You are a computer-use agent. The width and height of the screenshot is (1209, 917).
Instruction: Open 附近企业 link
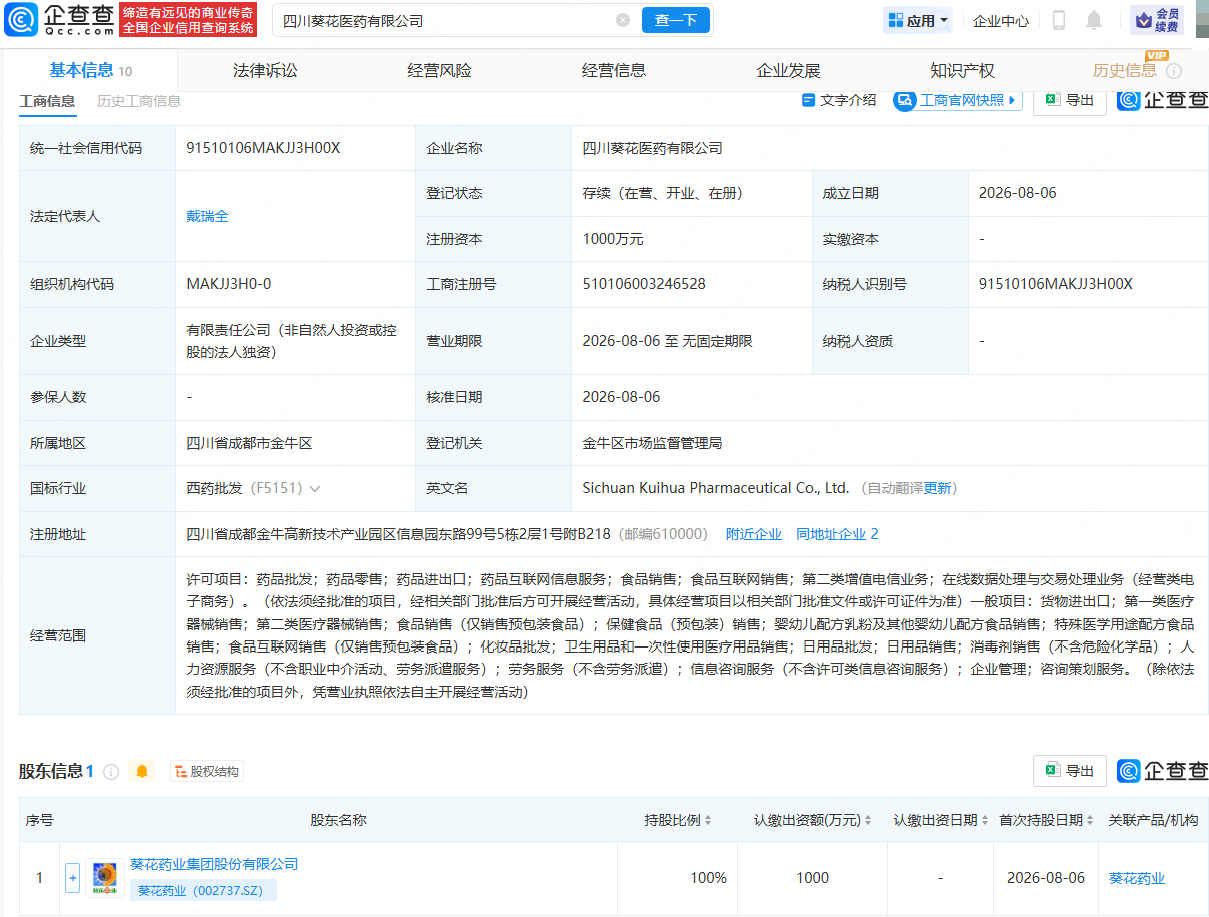(754, 534)
